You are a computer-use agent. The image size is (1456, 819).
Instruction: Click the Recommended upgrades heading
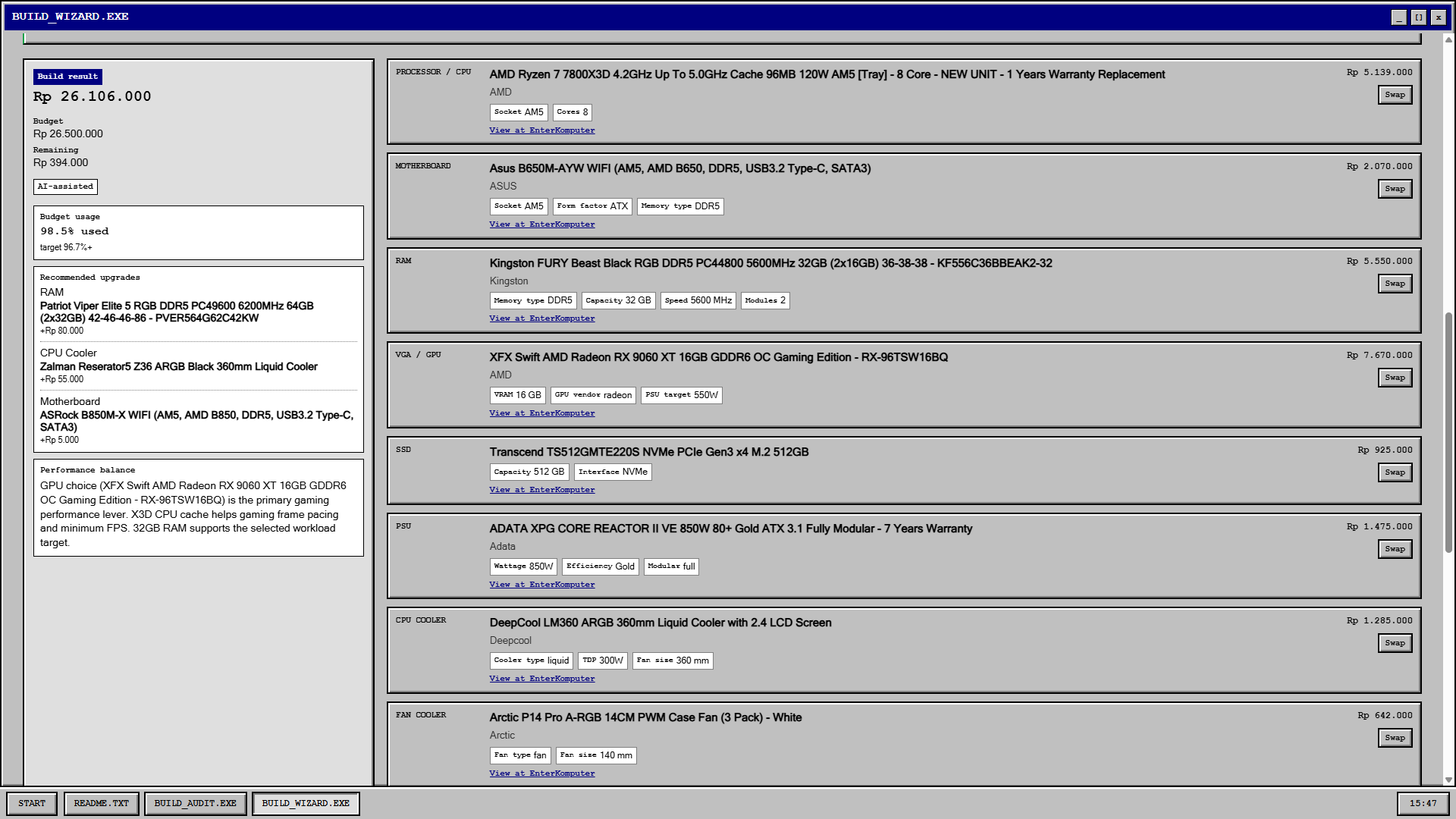(x=90, y=278)
